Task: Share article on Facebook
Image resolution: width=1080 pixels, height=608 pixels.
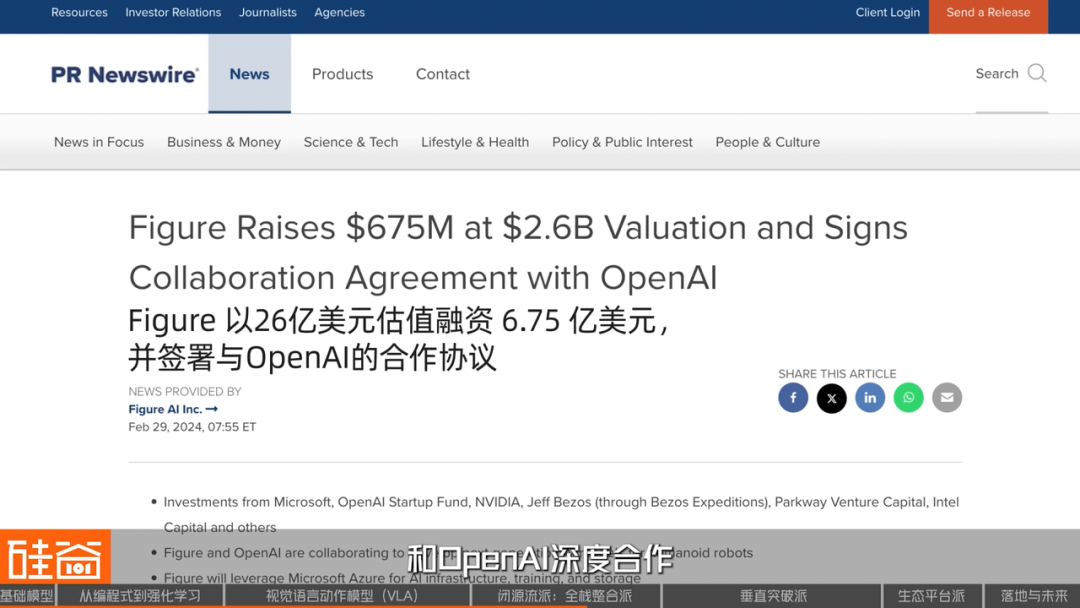Action: (x=793, y=397)
